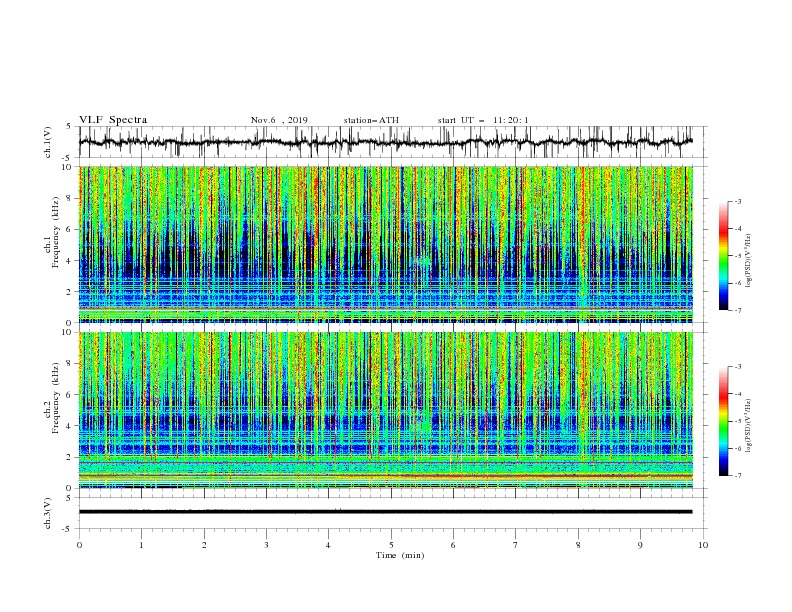Image resolution: width=792 pixels, height=612 pixels.
Task: Select the date text "Nov.6 , 2019"
Action: point(279,120)
